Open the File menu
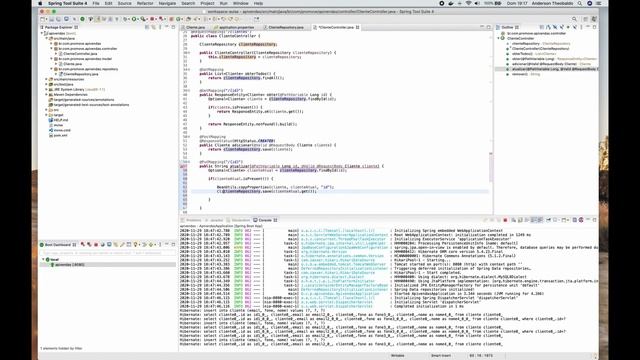The width and height of the screenshot is (640, 360). coord(96,3)
